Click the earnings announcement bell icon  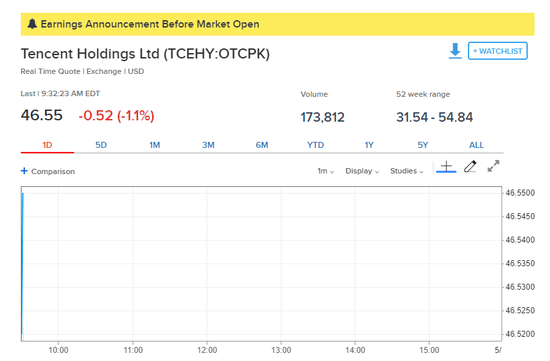(x=32, y=24)
